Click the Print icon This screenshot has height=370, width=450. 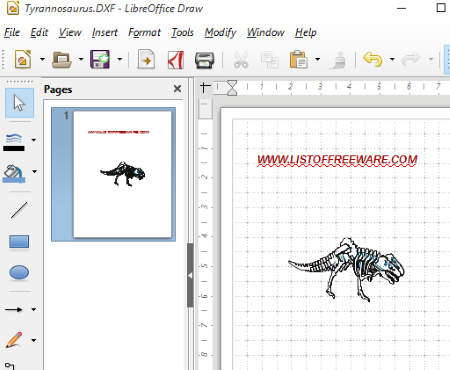[204, 60]
